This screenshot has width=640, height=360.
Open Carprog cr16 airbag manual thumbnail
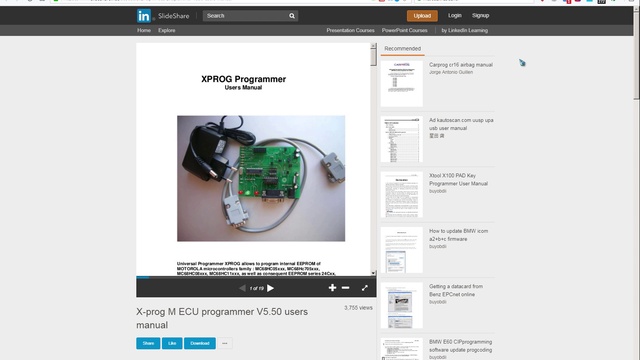(x=402, y=84)
